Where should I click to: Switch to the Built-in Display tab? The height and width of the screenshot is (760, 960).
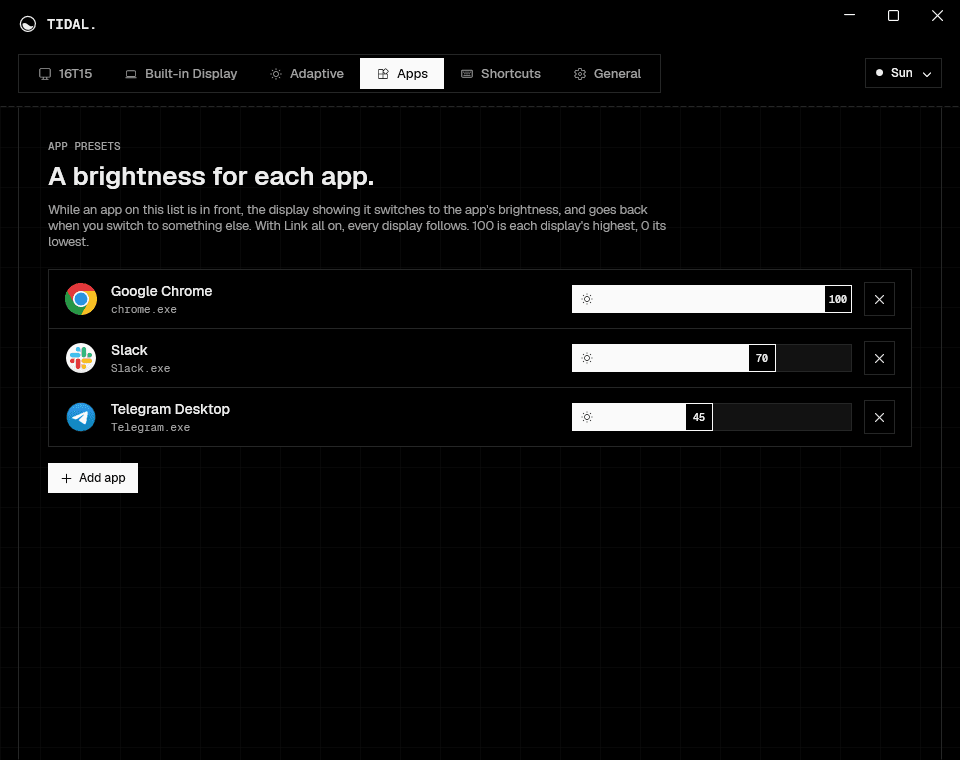[x=181, y=73]
